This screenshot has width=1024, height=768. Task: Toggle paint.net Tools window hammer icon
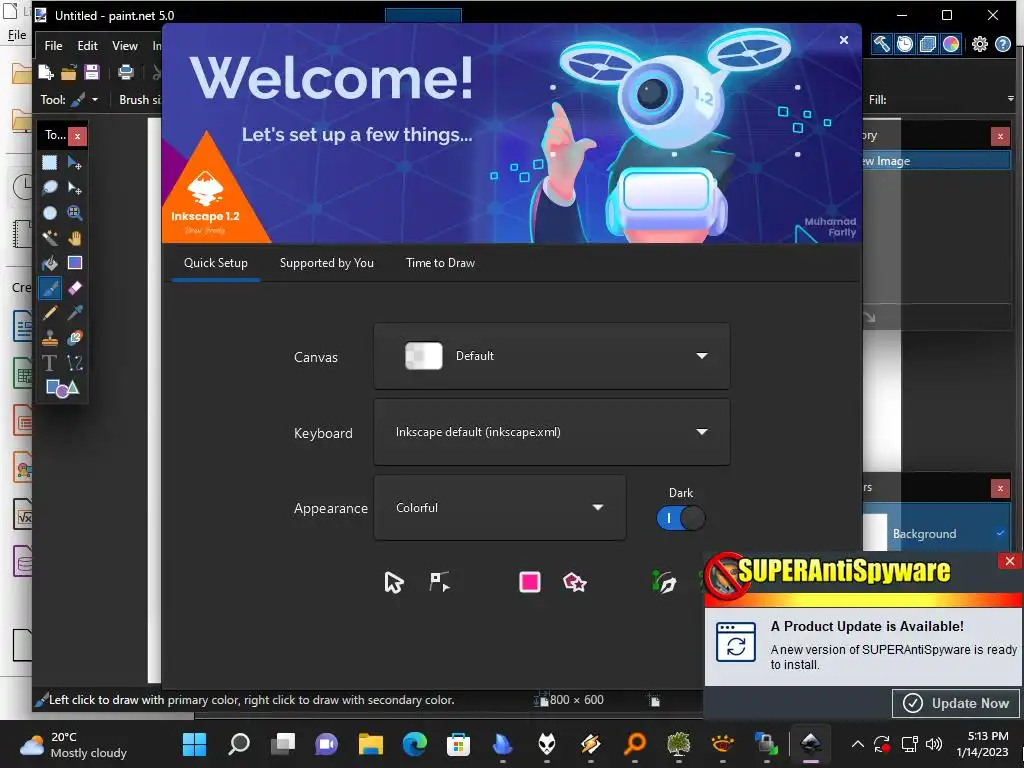pyautogui.click(x=881, y=44)
